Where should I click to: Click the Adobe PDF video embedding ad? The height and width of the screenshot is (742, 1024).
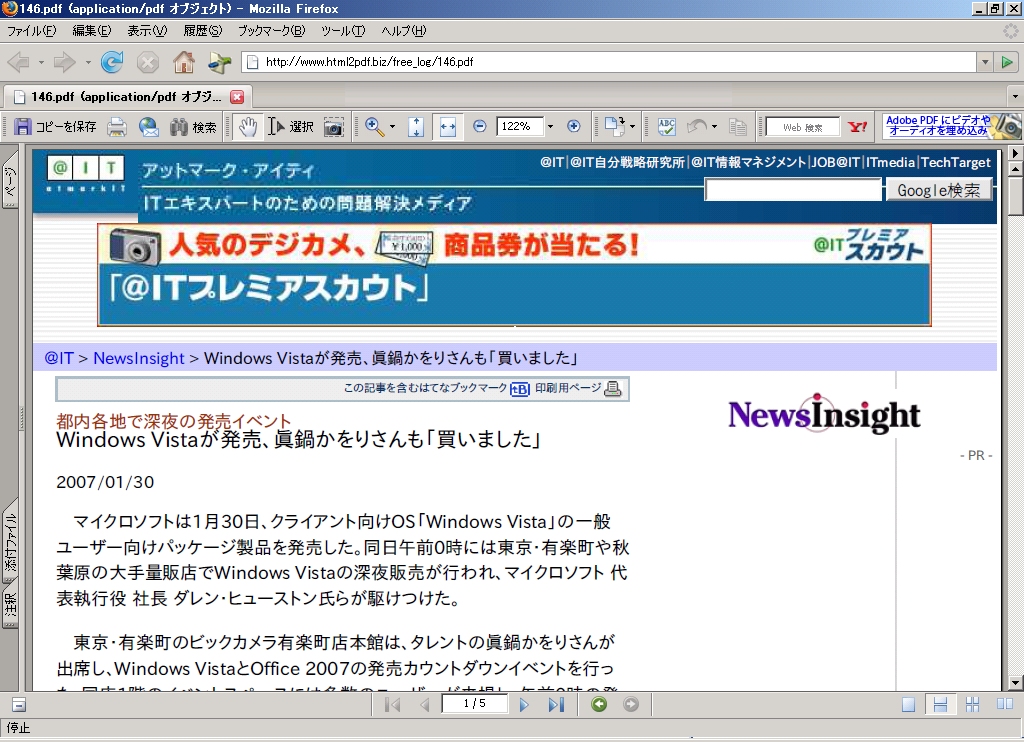[x=952, y=126]
